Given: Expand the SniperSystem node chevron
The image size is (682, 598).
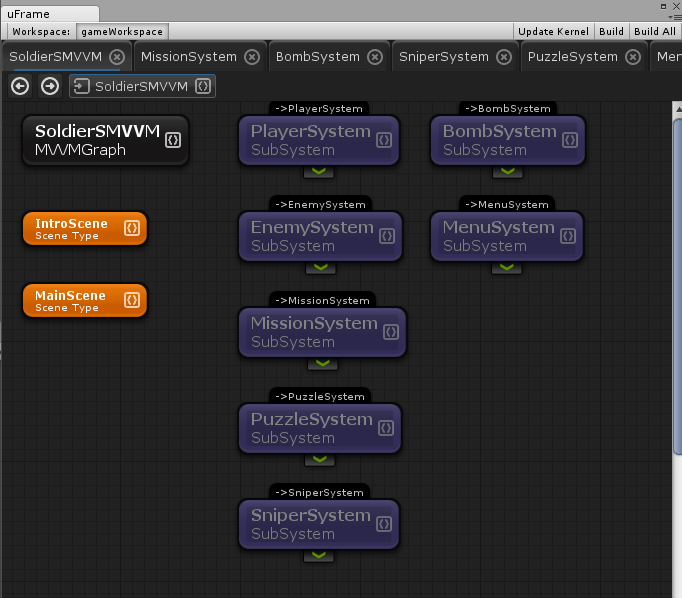Looking at the screenshot, I should tap(320, 555).
